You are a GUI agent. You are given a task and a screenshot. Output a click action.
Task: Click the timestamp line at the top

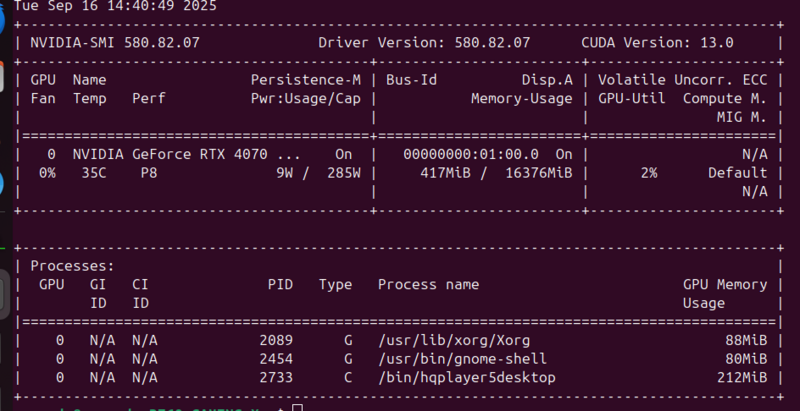point(114,6)
